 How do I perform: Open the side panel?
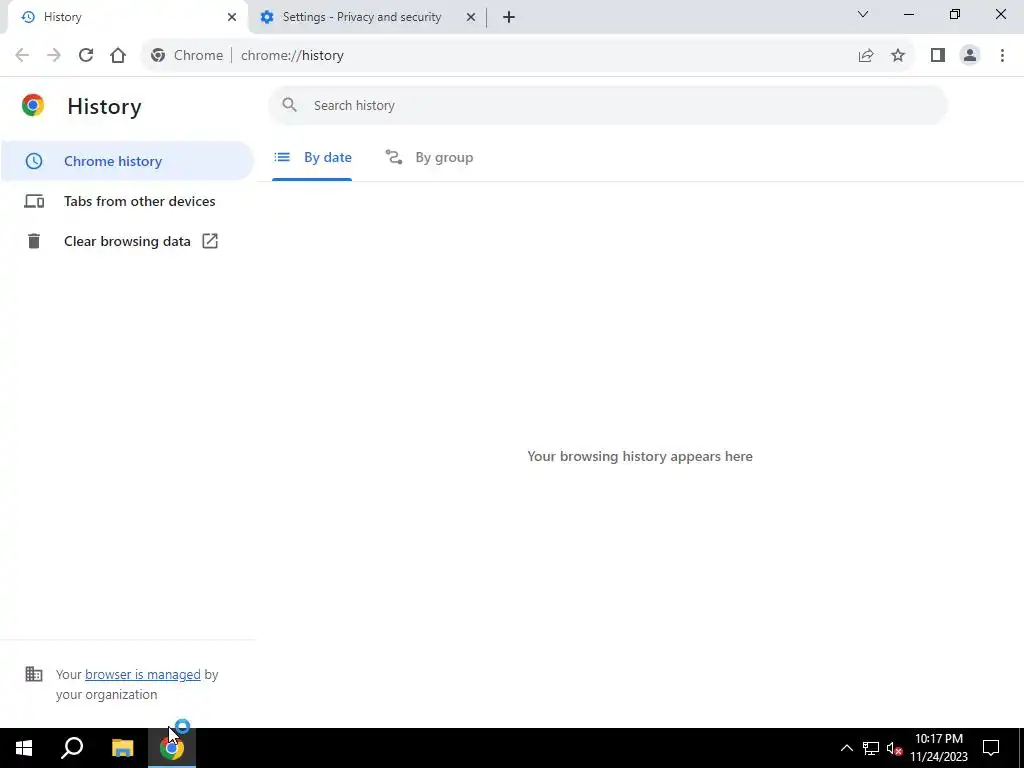938,56
